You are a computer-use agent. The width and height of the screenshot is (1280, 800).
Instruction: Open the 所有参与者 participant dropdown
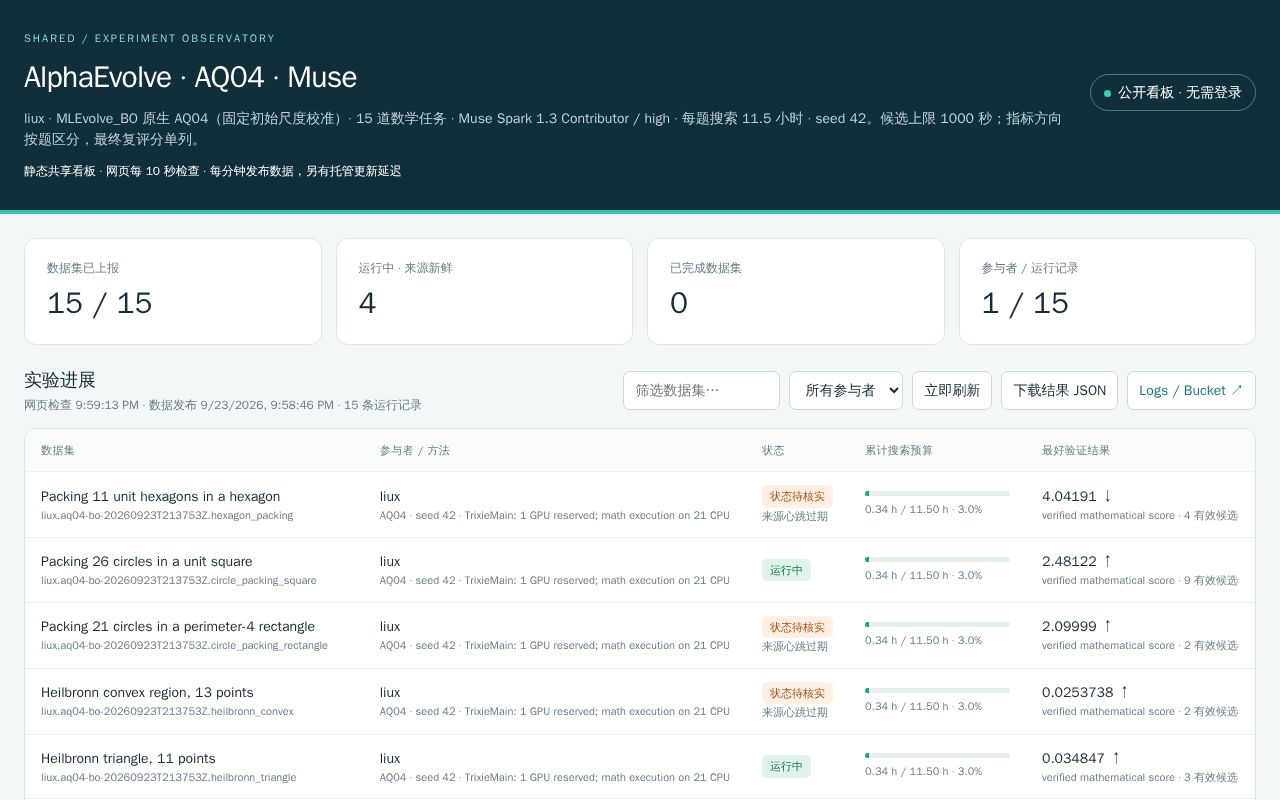(x=846, y=390)
